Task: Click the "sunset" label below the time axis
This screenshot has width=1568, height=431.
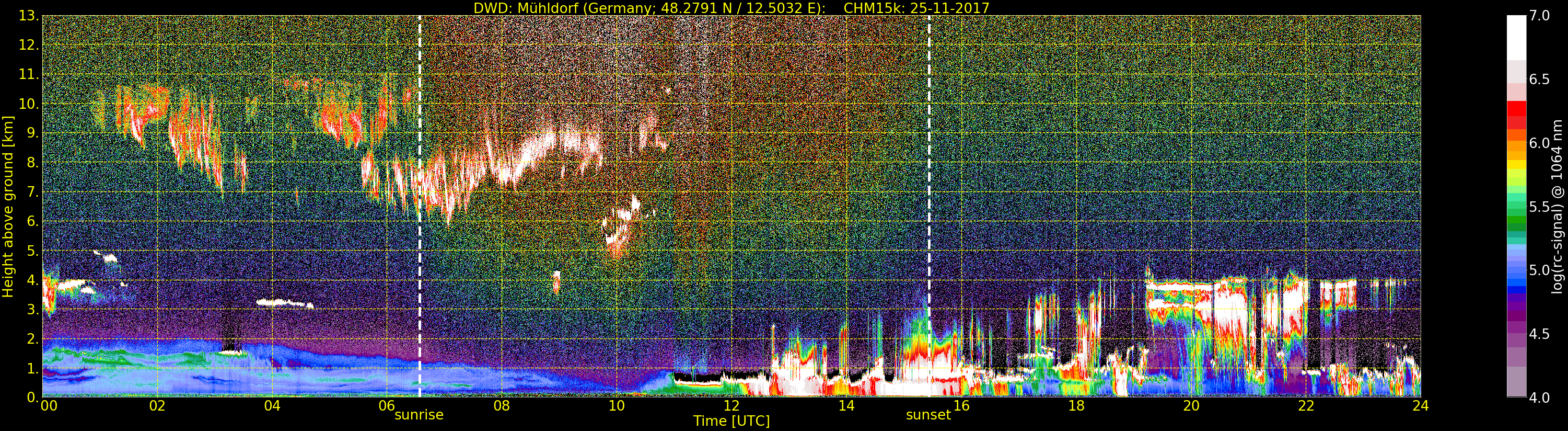Action: tap(928, 415)
